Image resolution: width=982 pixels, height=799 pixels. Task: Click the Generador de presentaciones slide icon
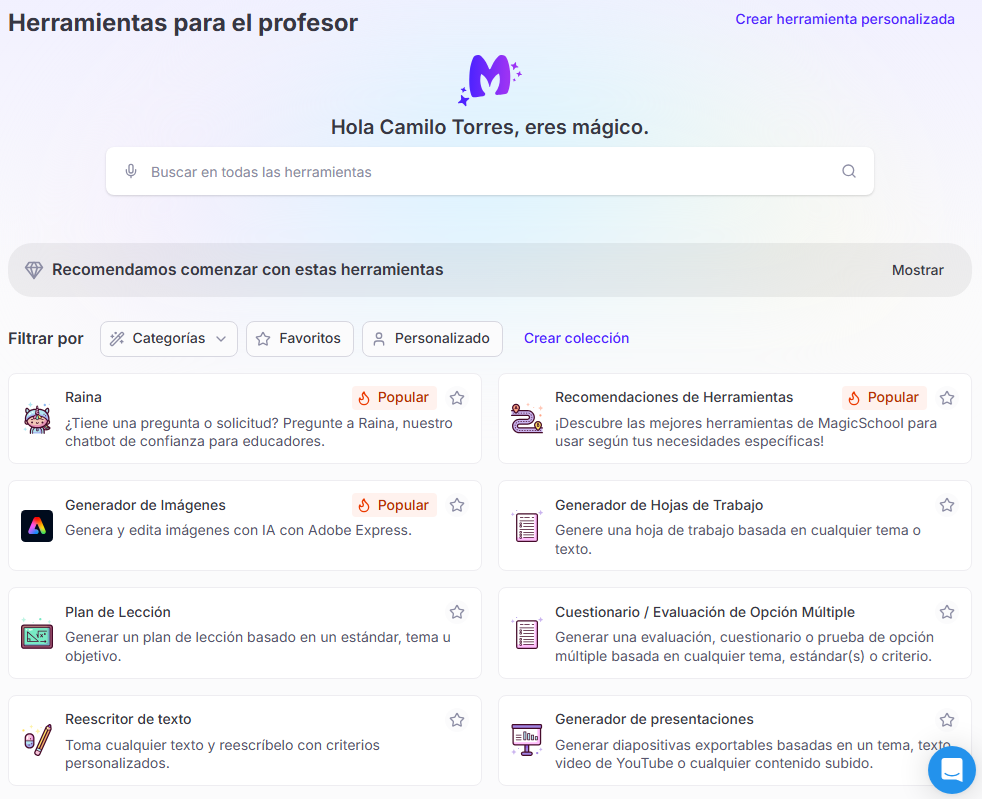pyautogui.click(x=526, y=740)
